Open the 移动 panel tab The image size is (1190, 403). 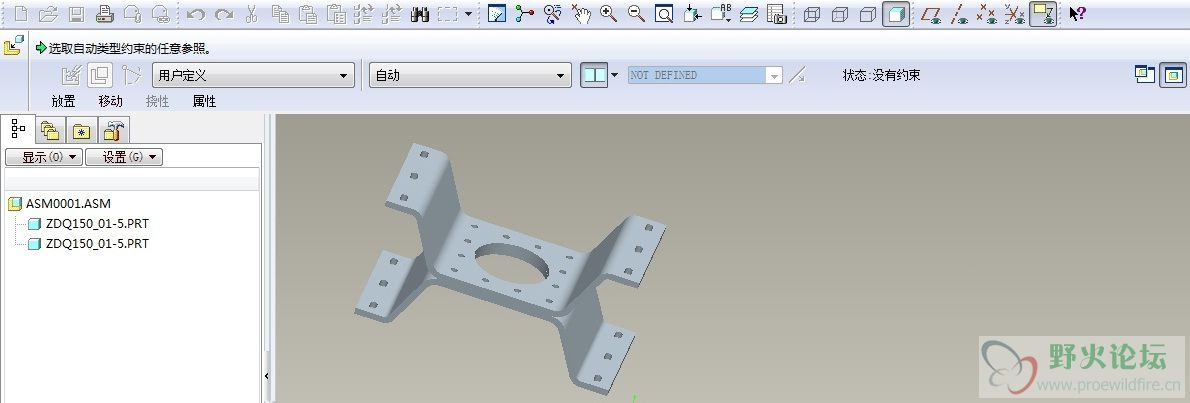[x=111, y=101]
